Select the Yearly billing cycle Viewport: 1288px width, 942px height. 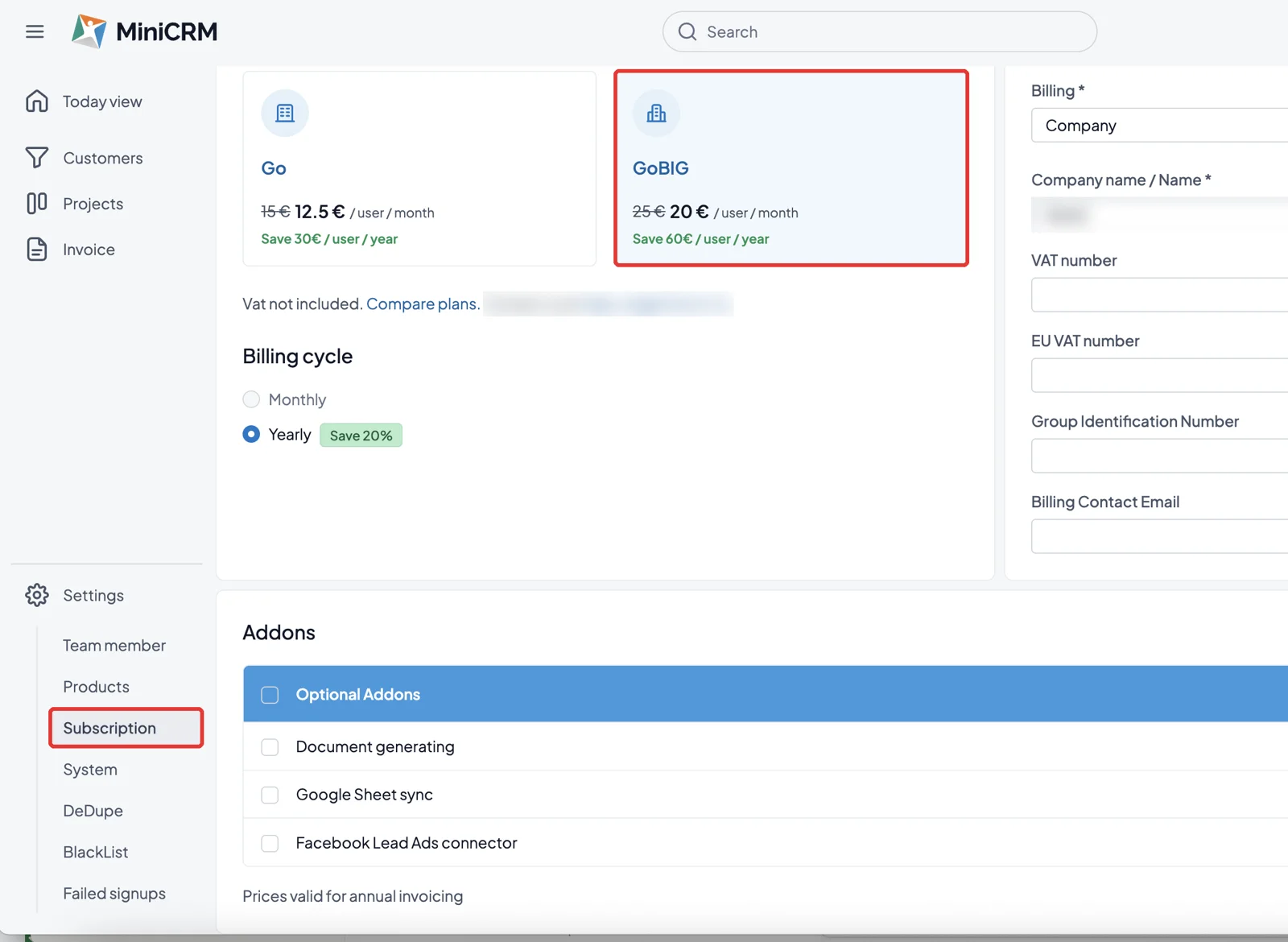coord(251,434)
